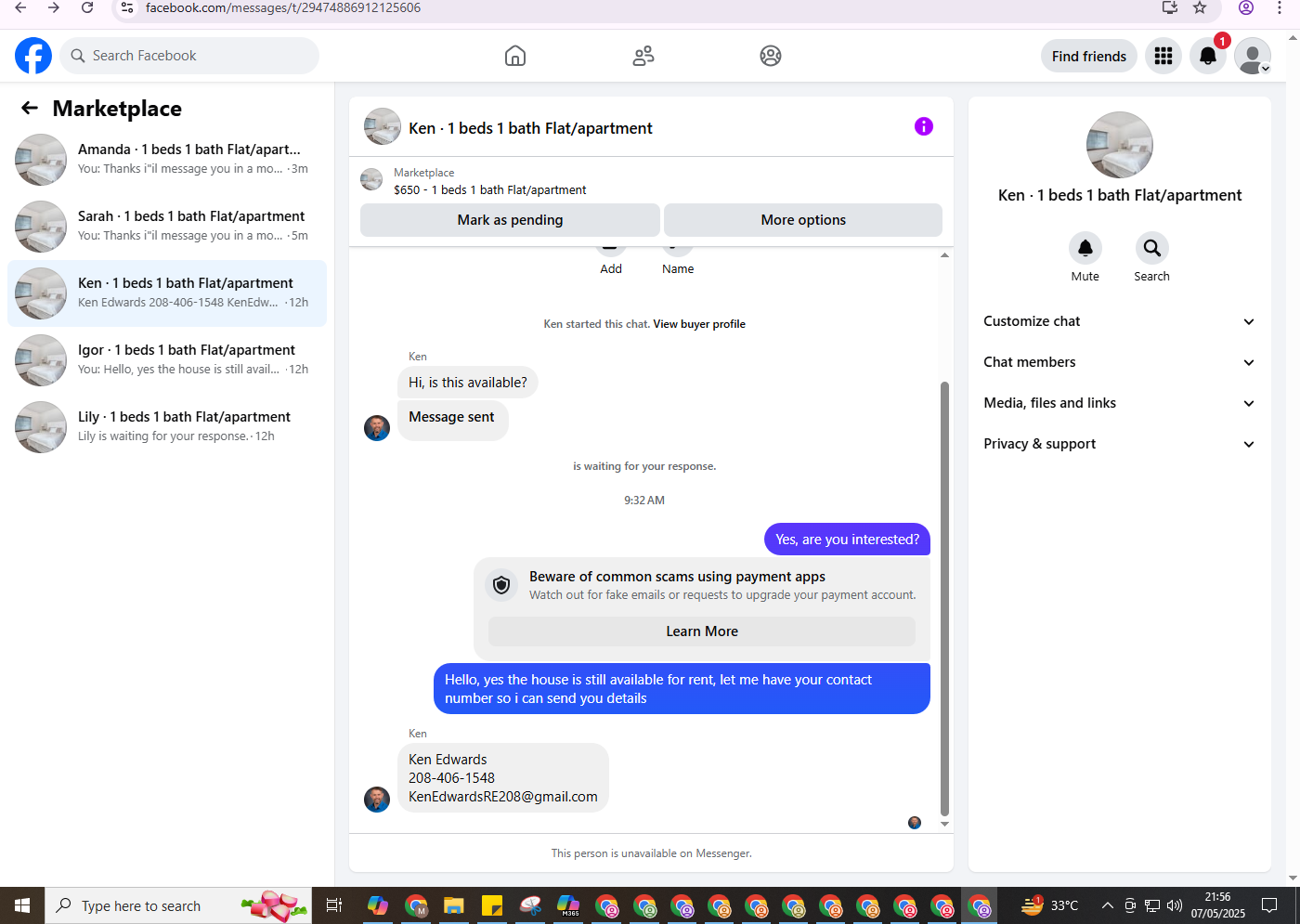Expand Customize chat section

click(1119, 321)
